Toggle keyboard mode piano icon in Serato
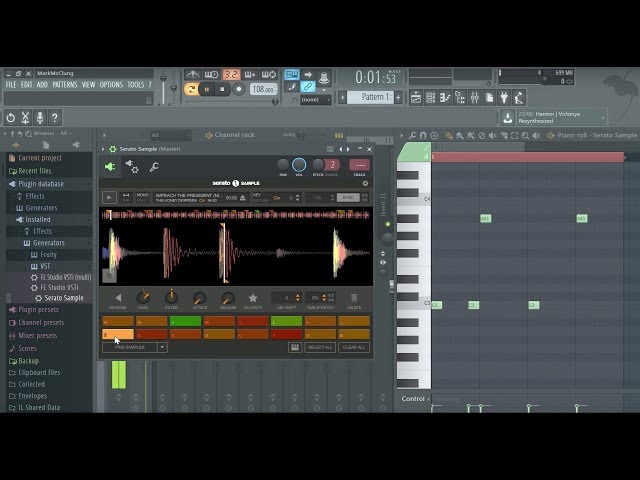The image size is (640, 480). (x=295, y=347)
